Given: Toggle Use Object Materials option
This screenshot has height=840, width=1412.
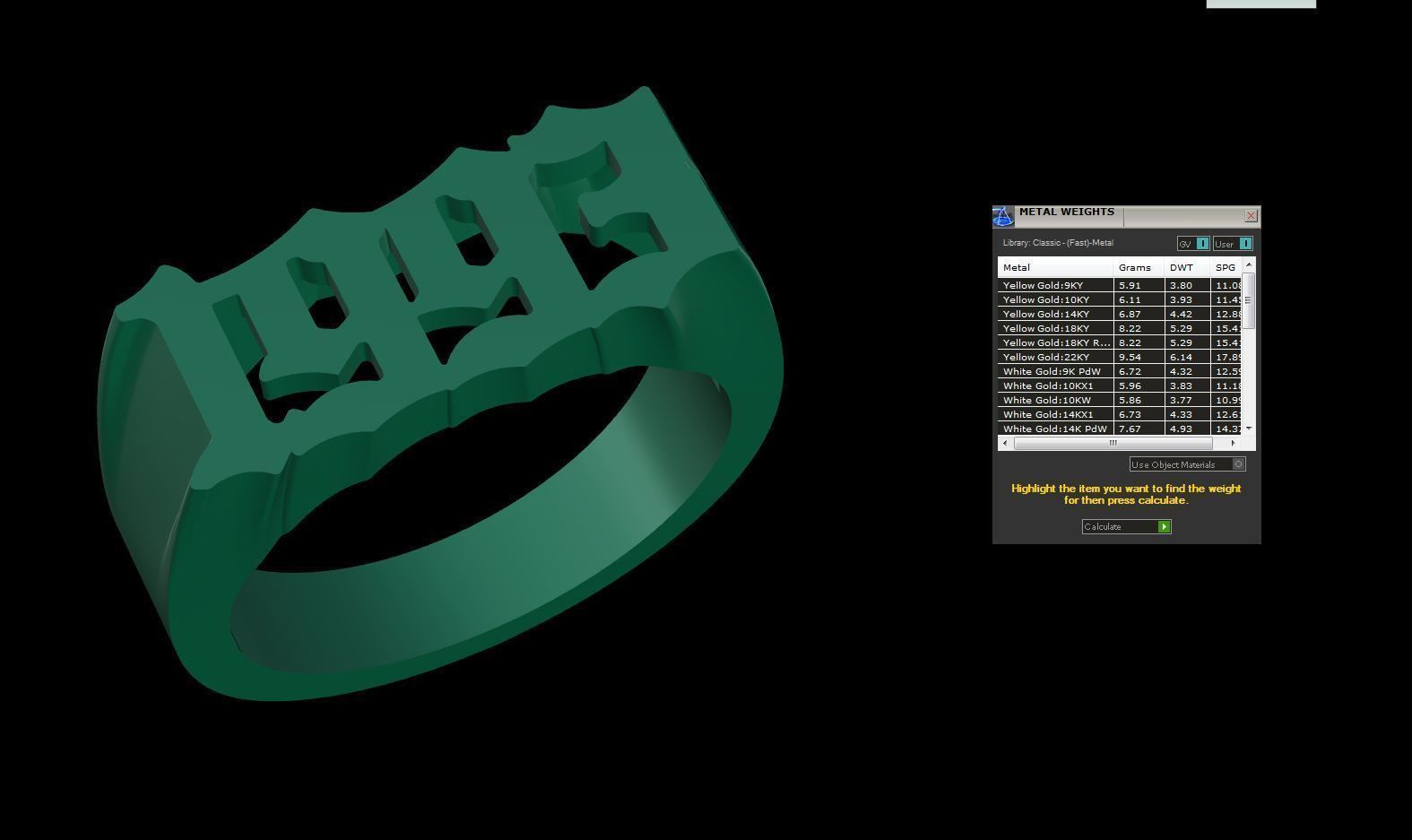Looking at the screenshot, I should pos(1187,464).
